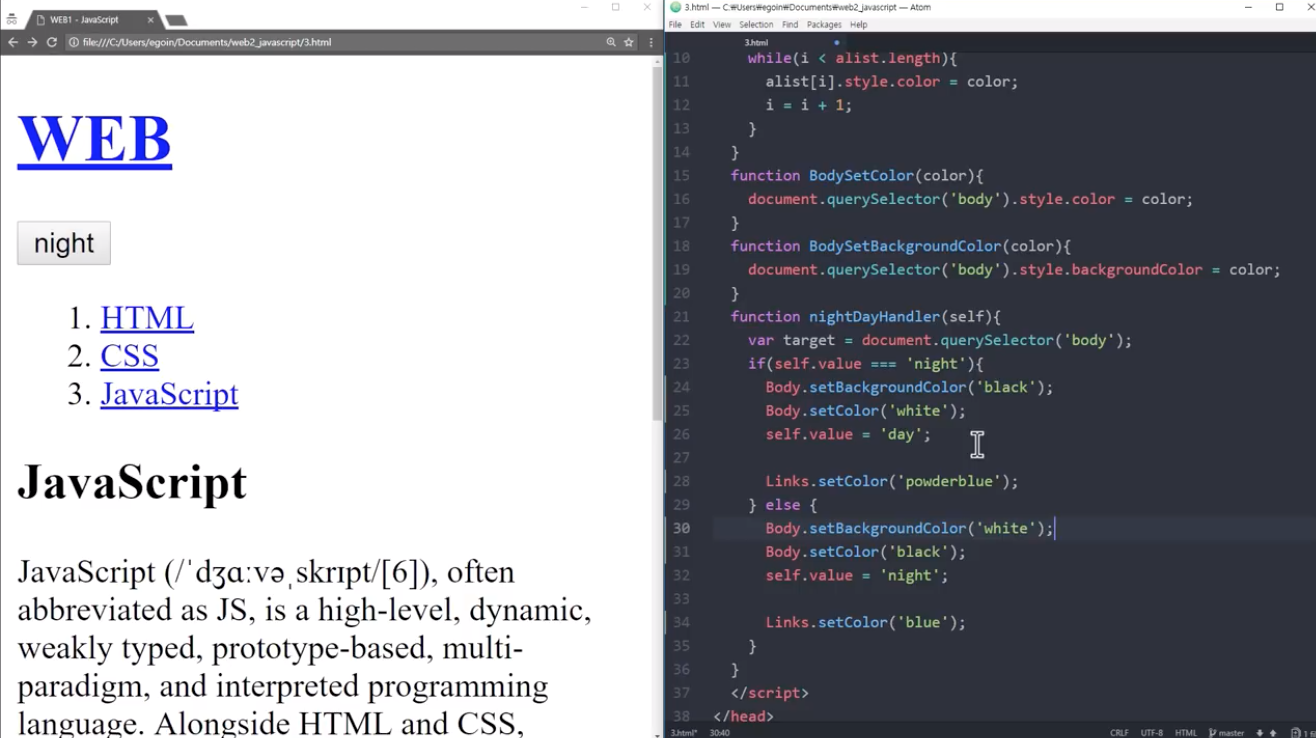Click the modified dot on 3.html tab

837,43
